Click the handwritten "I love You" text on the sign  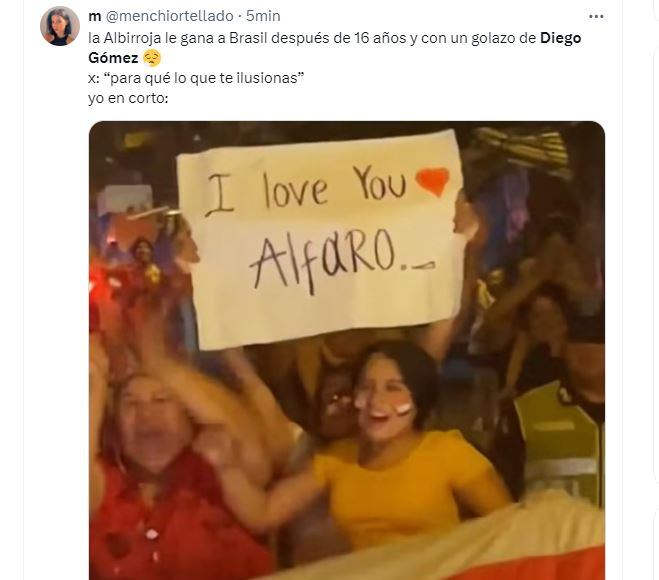pyautogui.click(x=306, y=189)
